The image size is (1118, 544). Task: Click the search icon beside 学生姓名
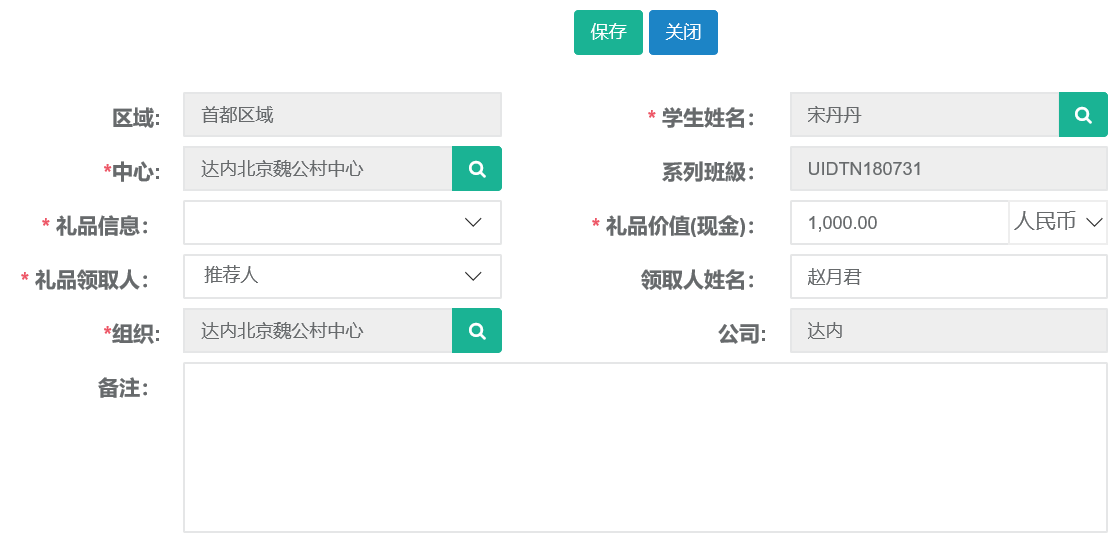1083,115
